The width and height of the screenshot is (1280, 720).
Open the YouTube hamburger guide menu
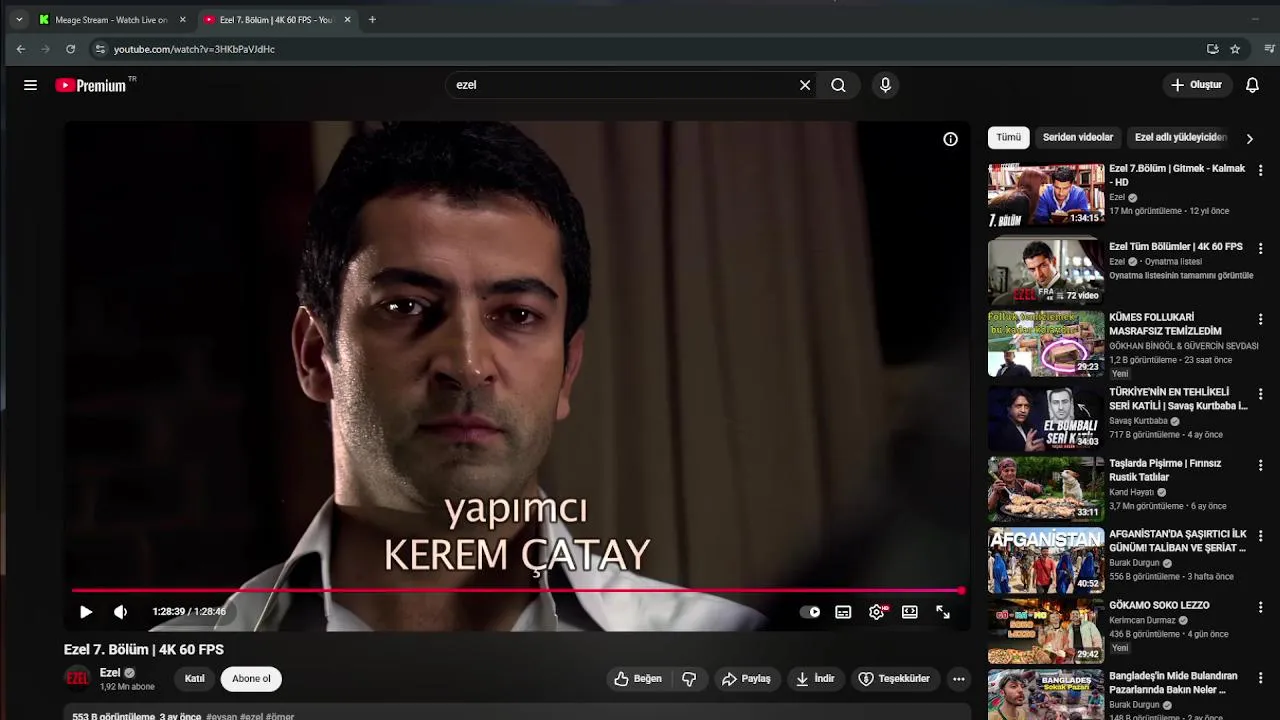[30, 85]
